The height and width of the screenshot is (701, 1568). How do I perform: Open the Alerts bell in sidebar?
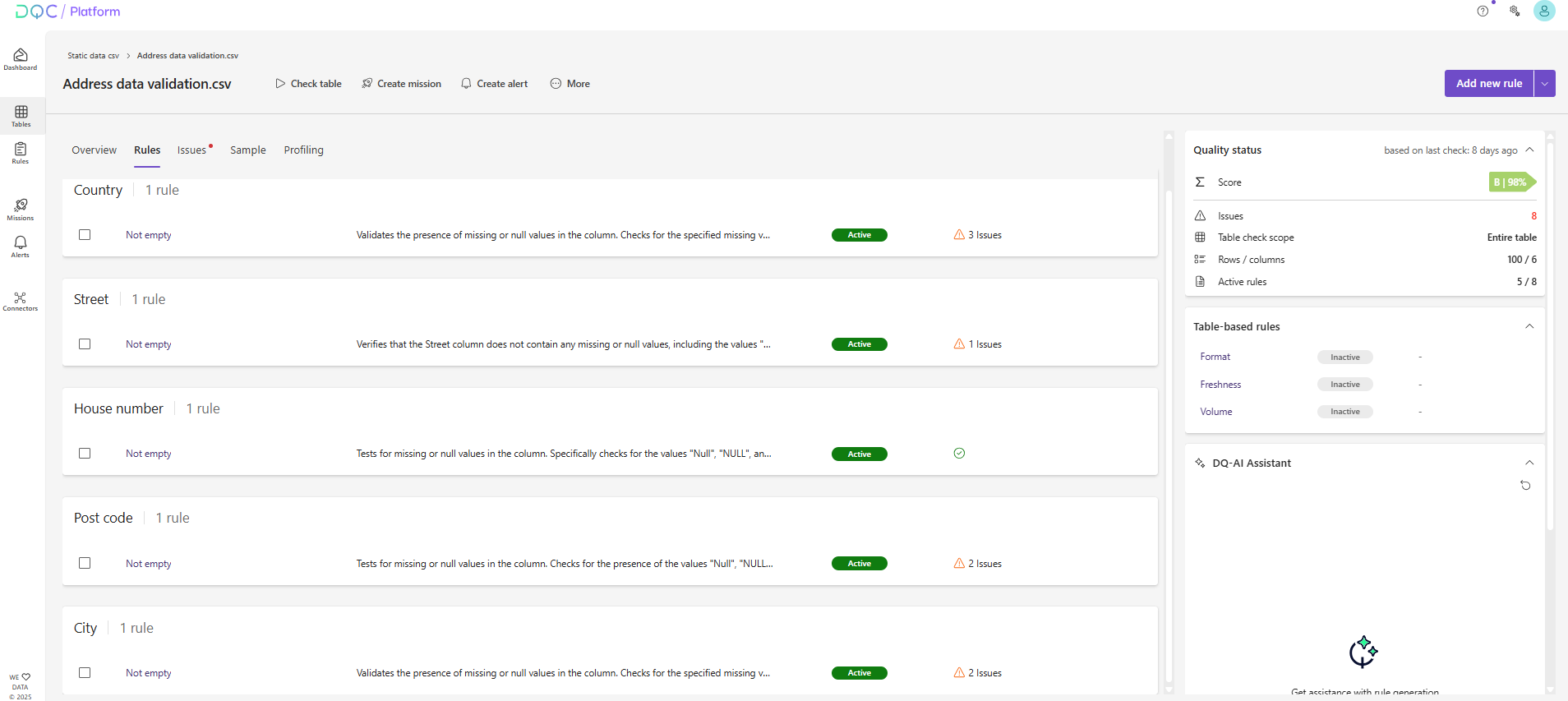point(21,246)
